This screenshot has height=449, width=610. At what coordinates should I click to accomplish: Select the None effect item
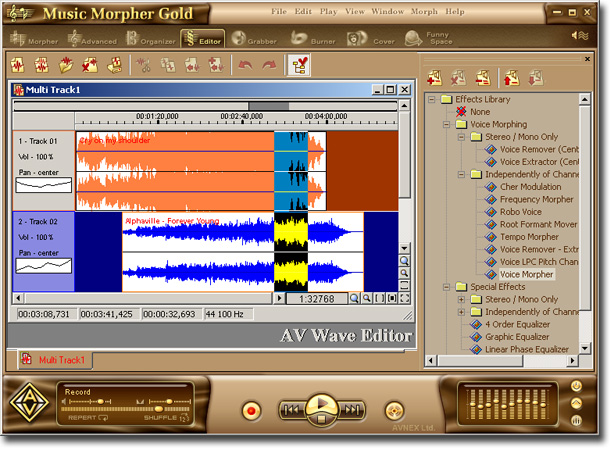480,112
